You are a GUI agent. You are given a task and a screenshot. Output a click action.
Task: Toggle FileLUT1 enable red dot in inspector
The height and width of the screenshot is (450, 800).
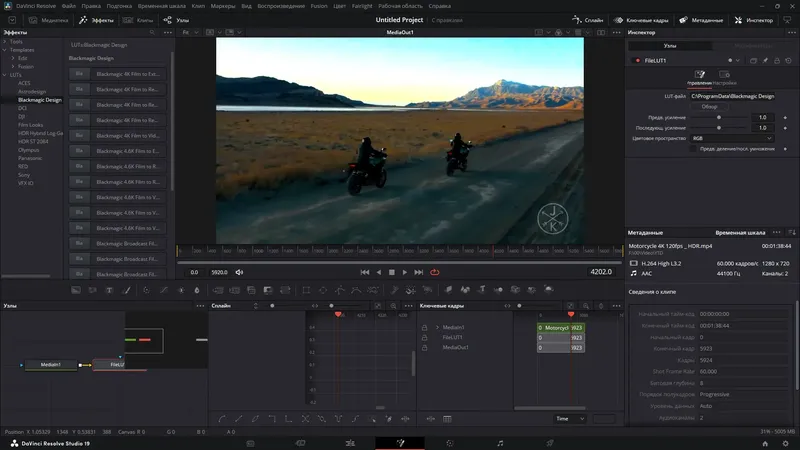637,60
